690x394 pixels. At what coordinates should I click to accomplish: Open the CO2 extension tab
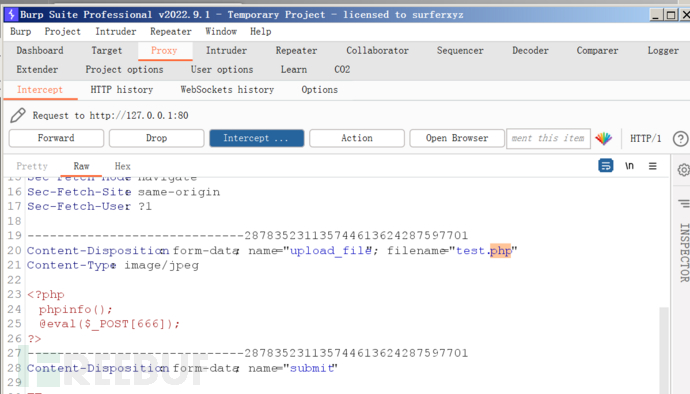(342, 70)
